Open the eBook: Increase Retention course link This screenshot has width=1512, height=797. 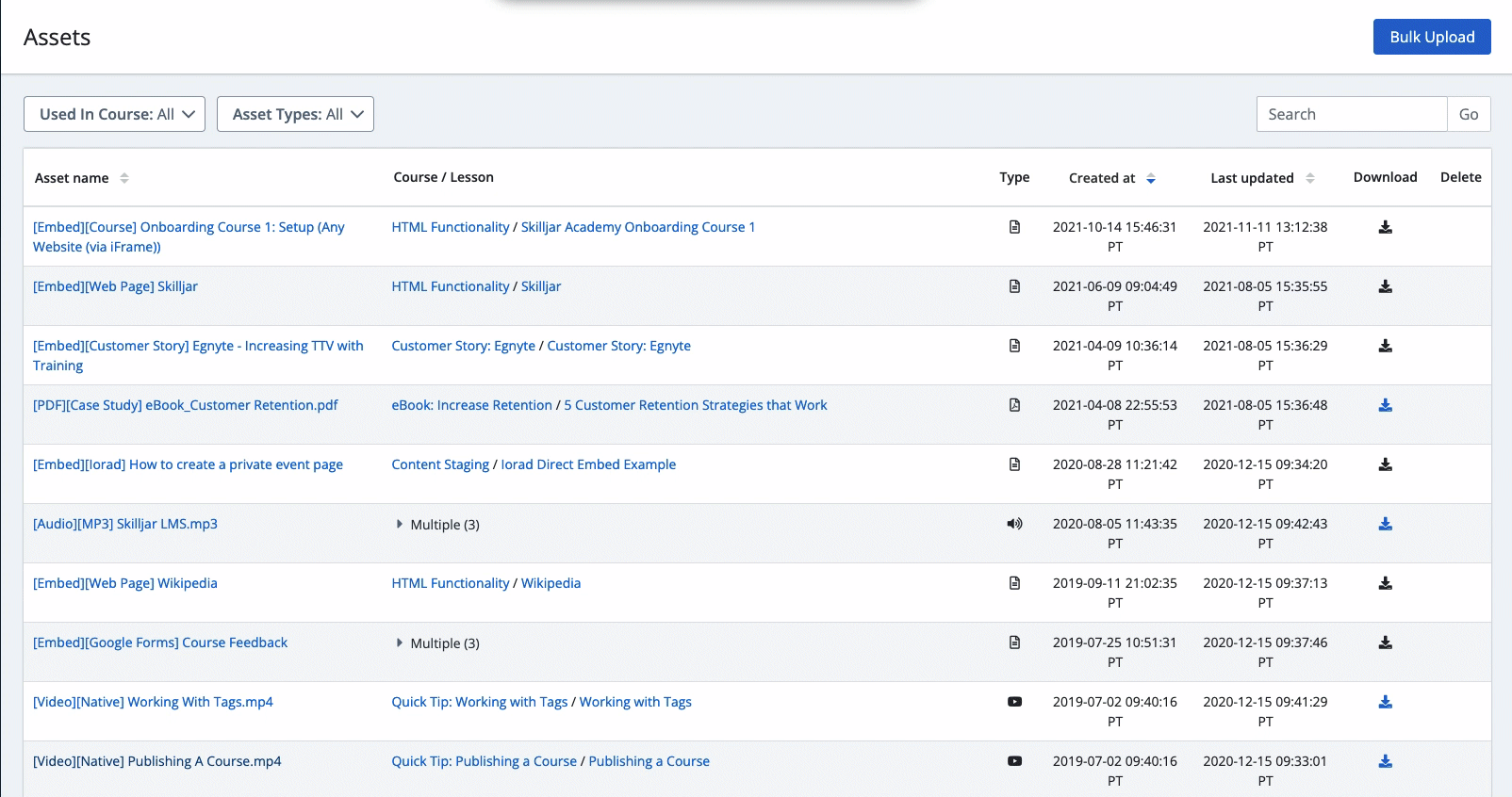pos(472,405)
